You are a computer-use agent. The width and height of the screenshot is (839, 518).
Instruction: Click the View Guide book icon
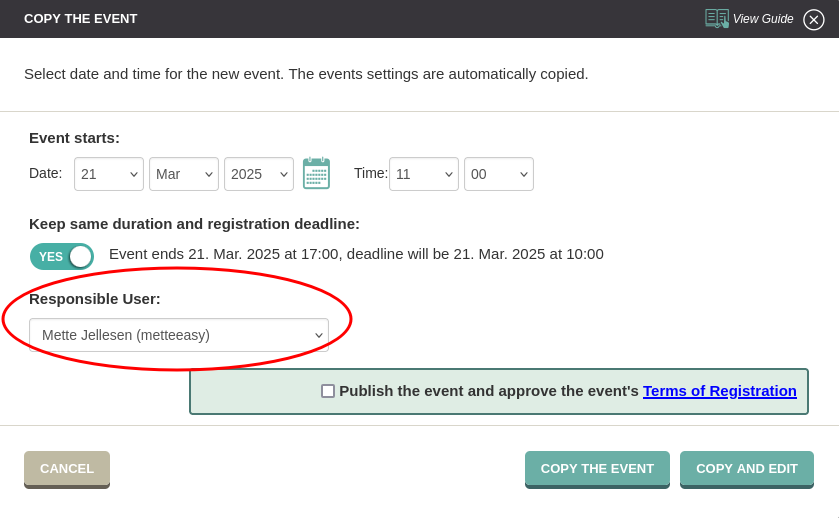(x=717, y=19)
